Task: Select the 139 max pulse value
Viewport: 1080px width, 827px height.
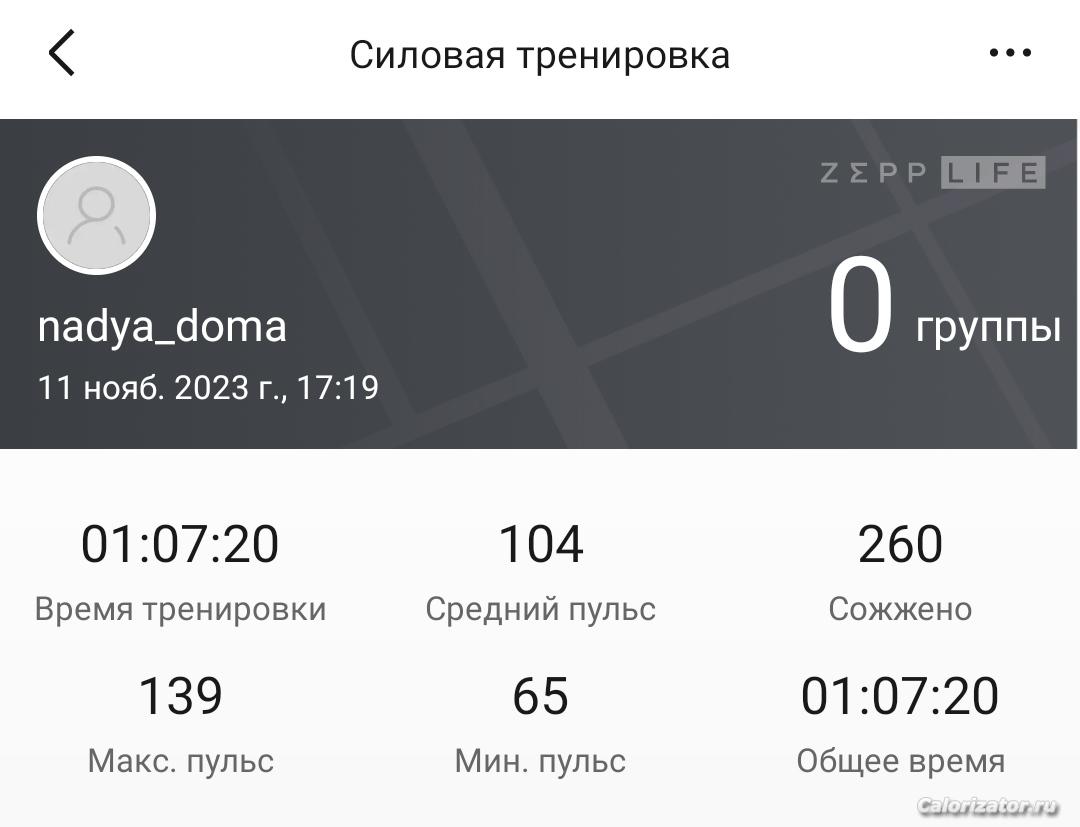Action: [x=180, y=695]
